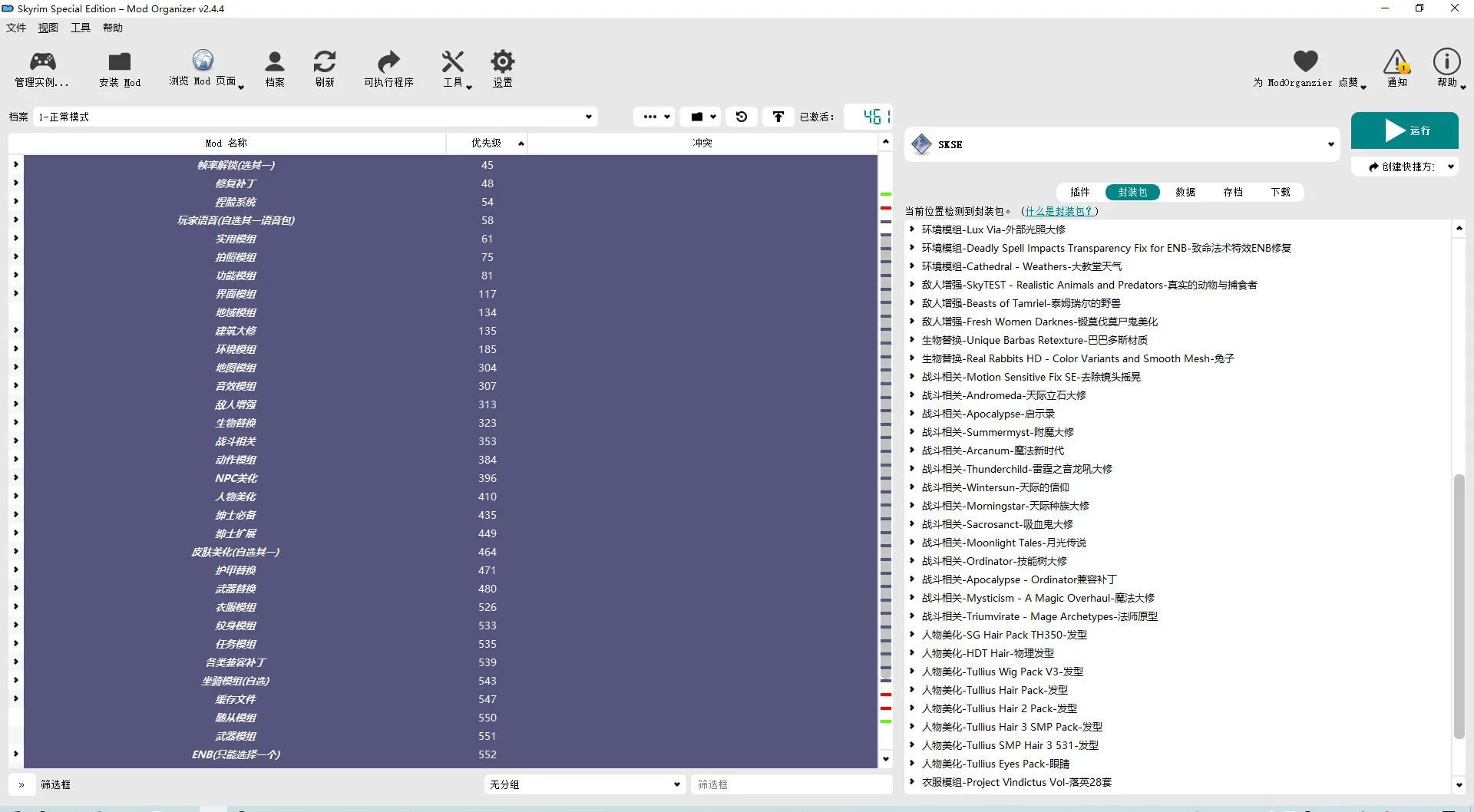Image resolution: width=1474 pixels, height=812 pixels.
Task: Switch to the 插件 tab
Action: 1079,192
